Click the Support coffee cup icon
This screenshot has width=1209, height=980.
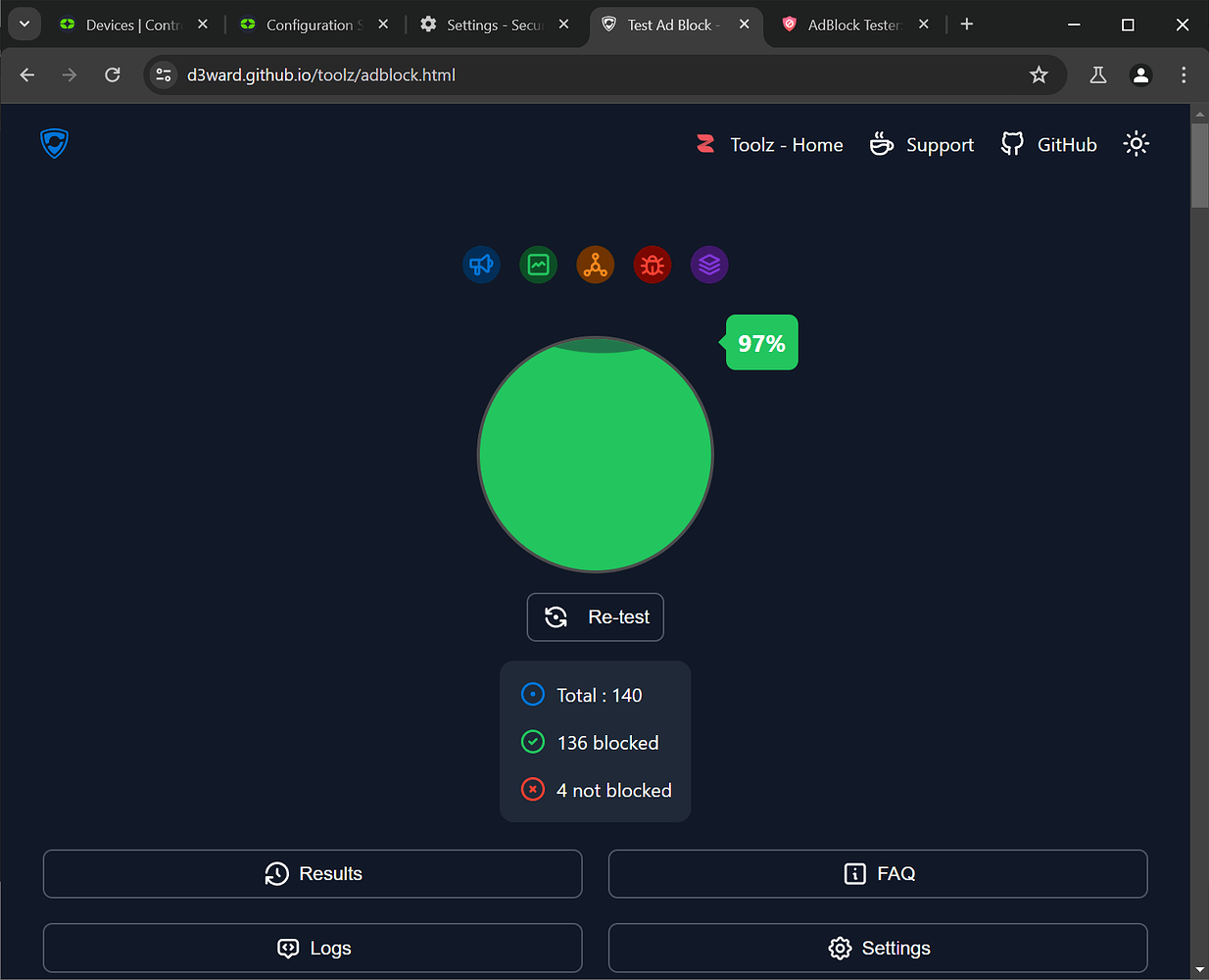tap(881, 143)
